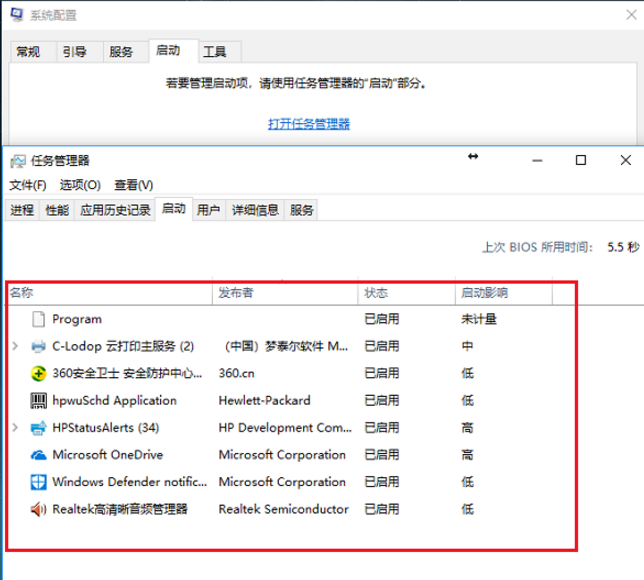Sort by the 名称 column header

109,293
